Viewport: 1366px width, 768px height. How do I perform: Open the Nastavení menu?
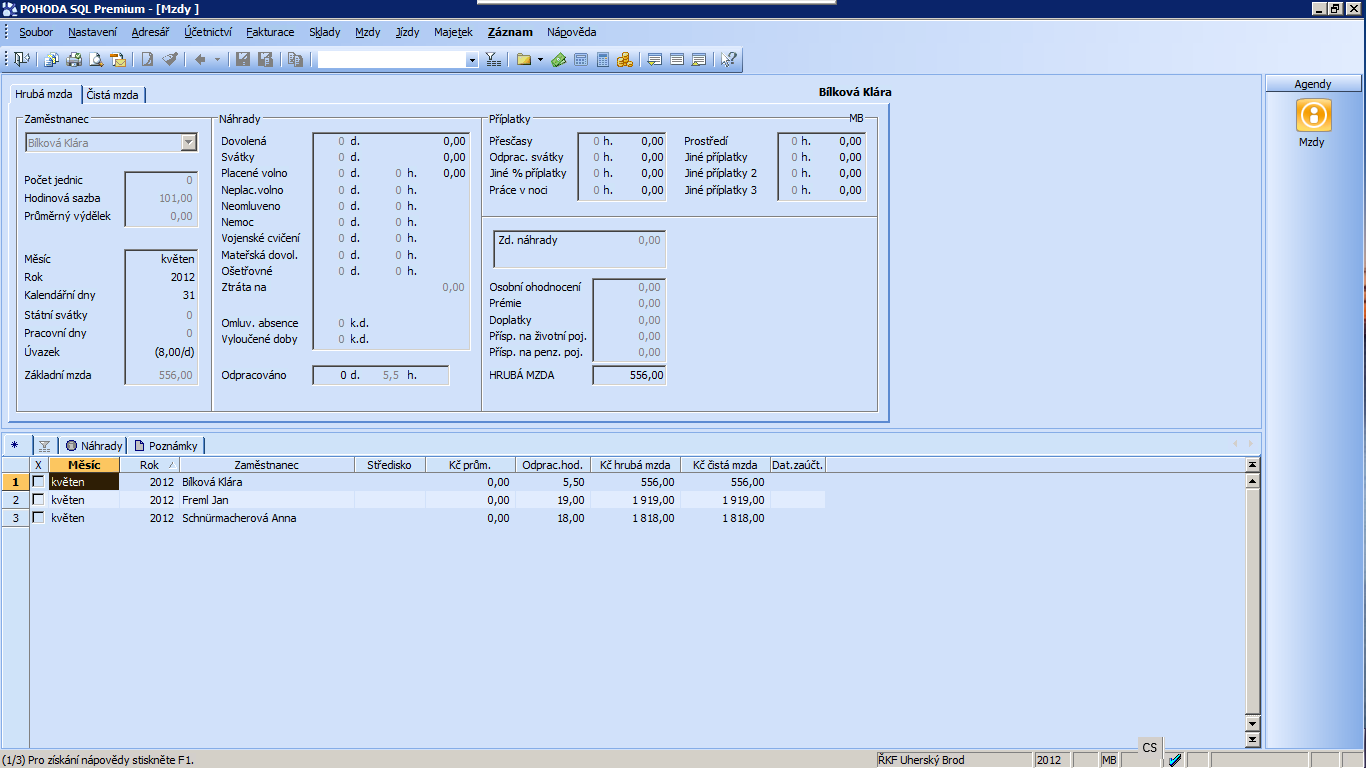[92, 32]
